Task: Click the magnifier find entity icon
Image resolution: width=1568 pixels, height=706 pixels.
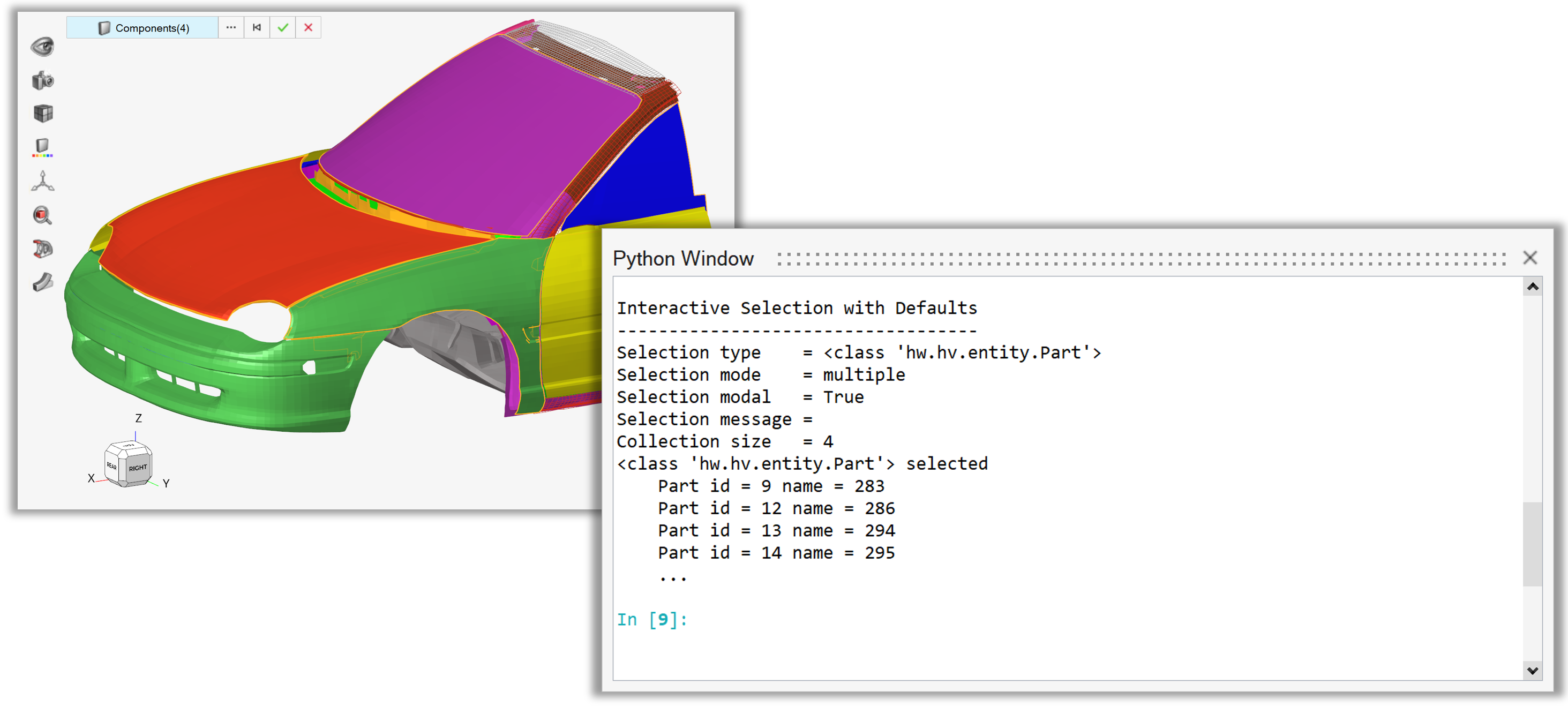Action: pyautogui.click(x=42, y=215)
